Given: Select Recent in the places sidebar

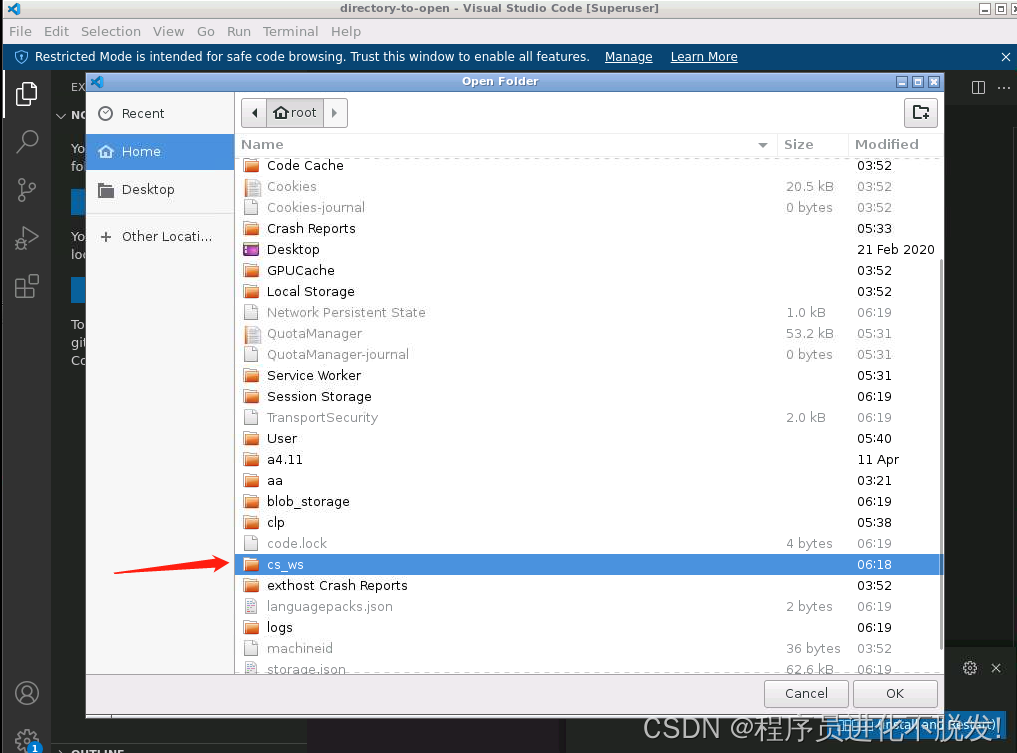Looking at the screenshot, I should pos(160,114).
